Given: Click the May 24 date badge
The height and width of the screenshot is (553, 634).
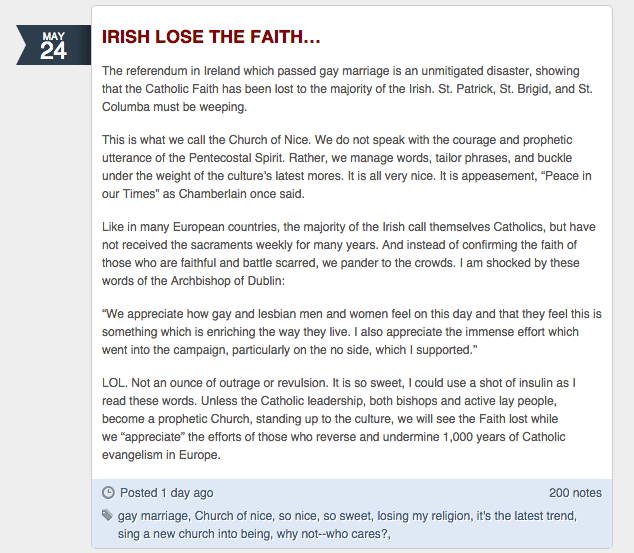Looking at the screenshot, I should tap(53, 45).
